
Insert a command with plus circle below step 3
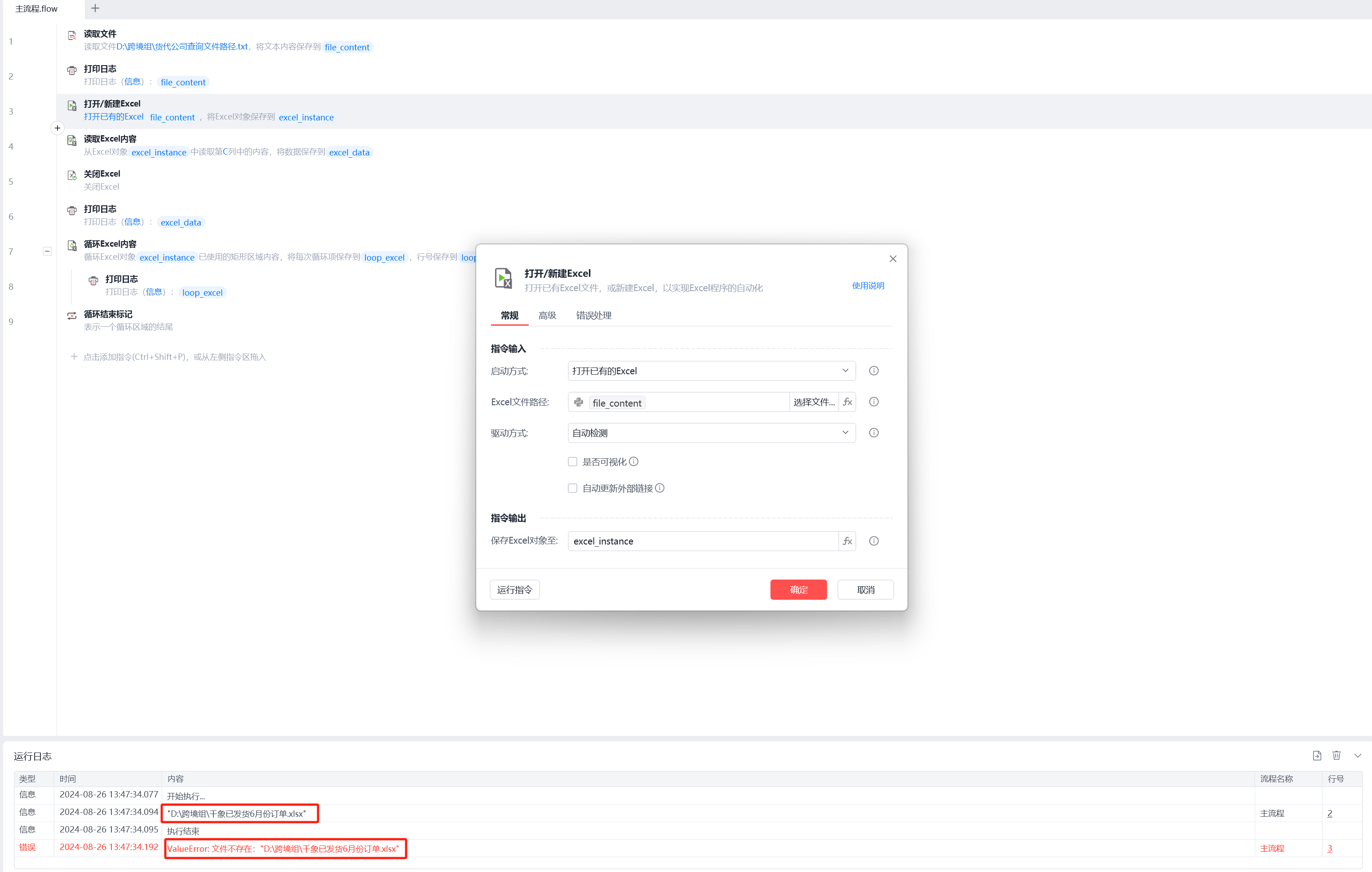coord(57,128)
